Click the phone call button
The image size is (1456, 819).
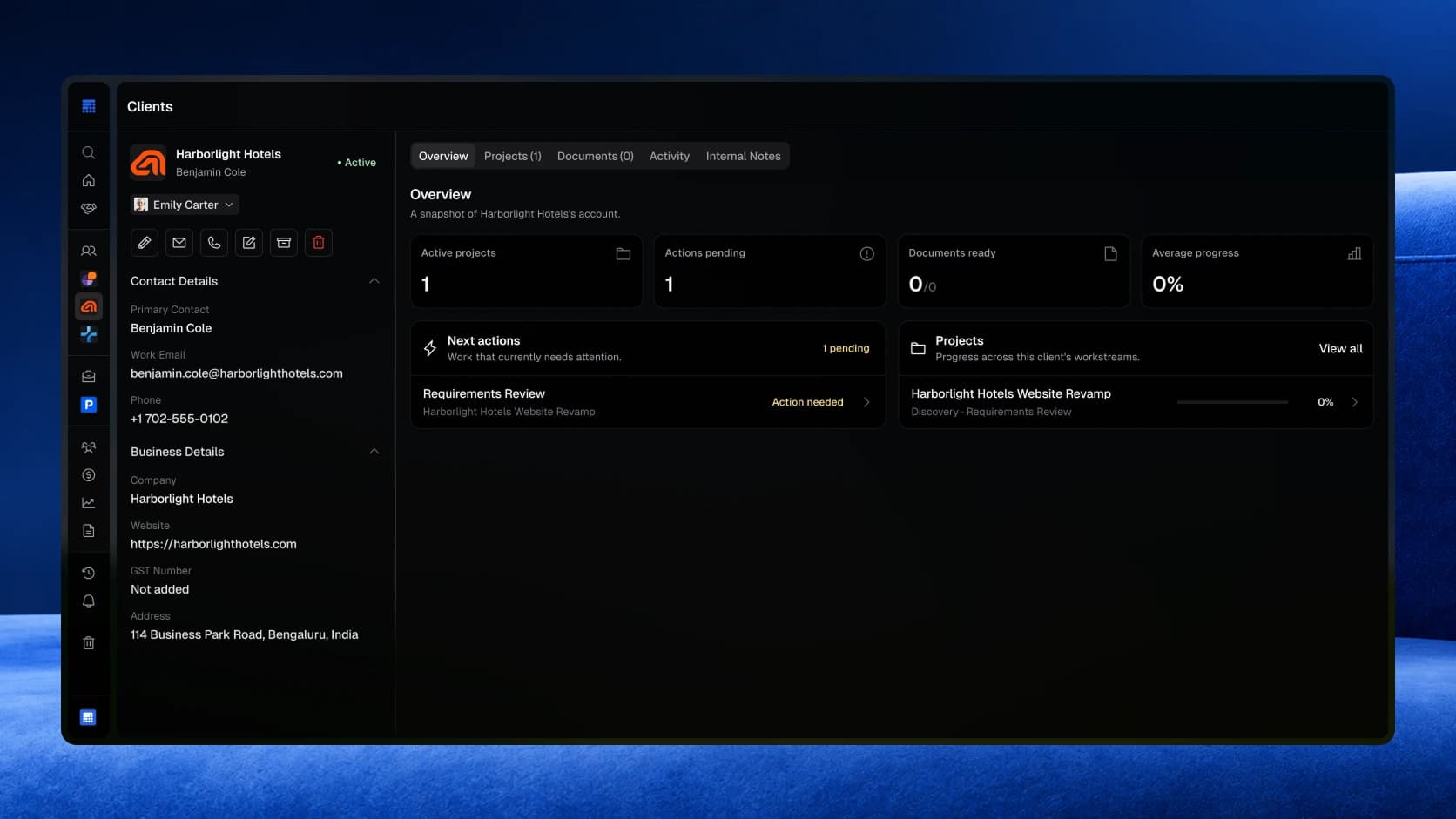pos(214,243)
